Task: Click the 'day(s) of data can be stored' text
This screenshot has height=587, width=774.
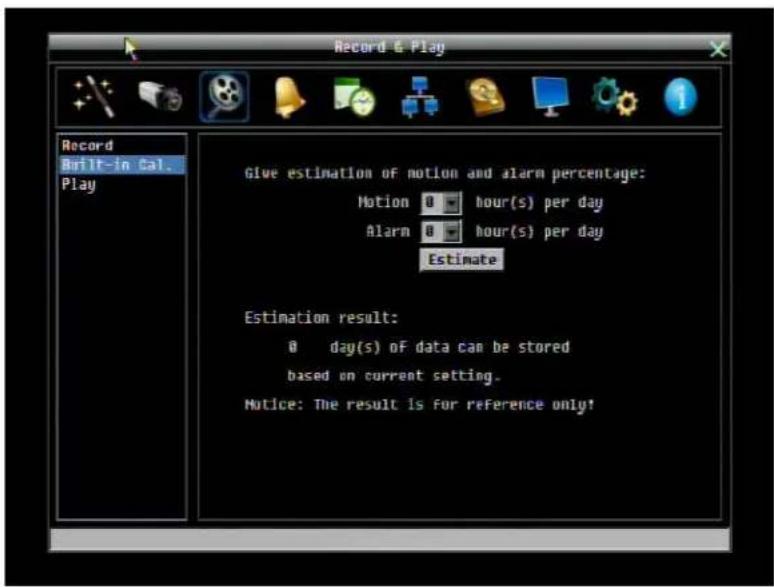Action: [449, 348]
